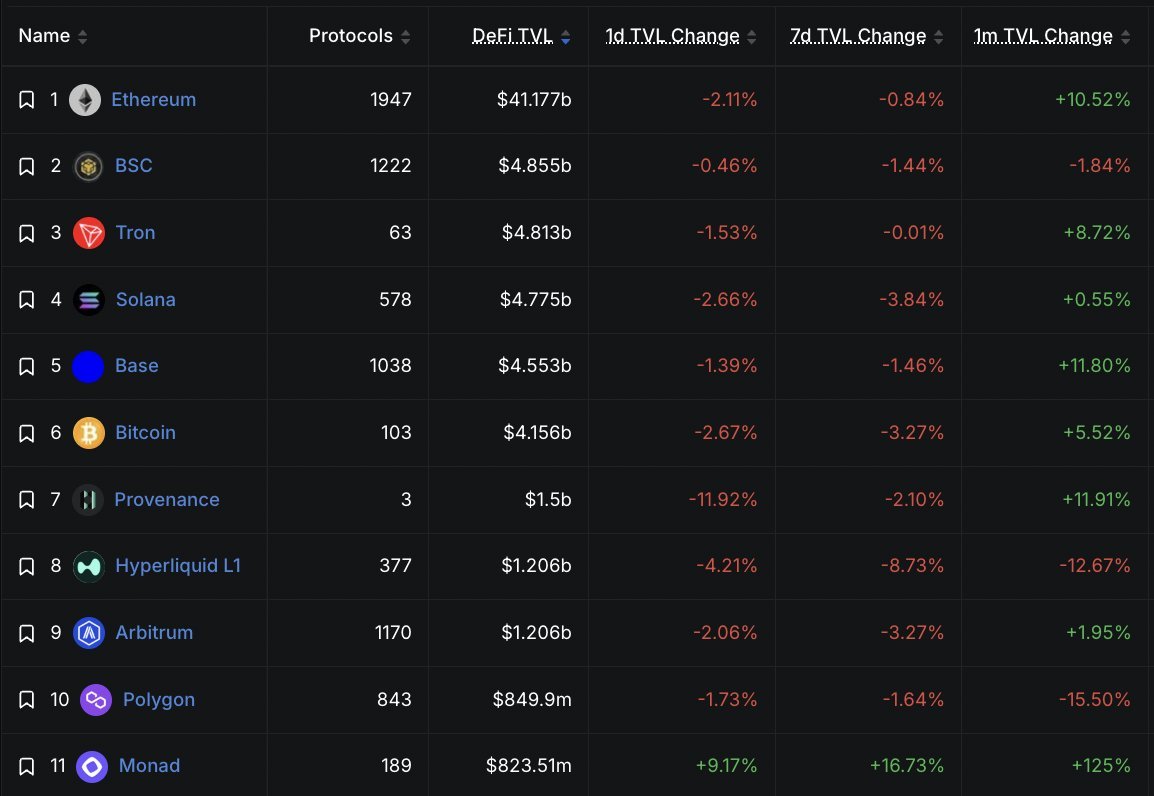Click the 1d TVL Change header label
The height and width of the screenshot is (796, 1154).
tap(673, 36)
